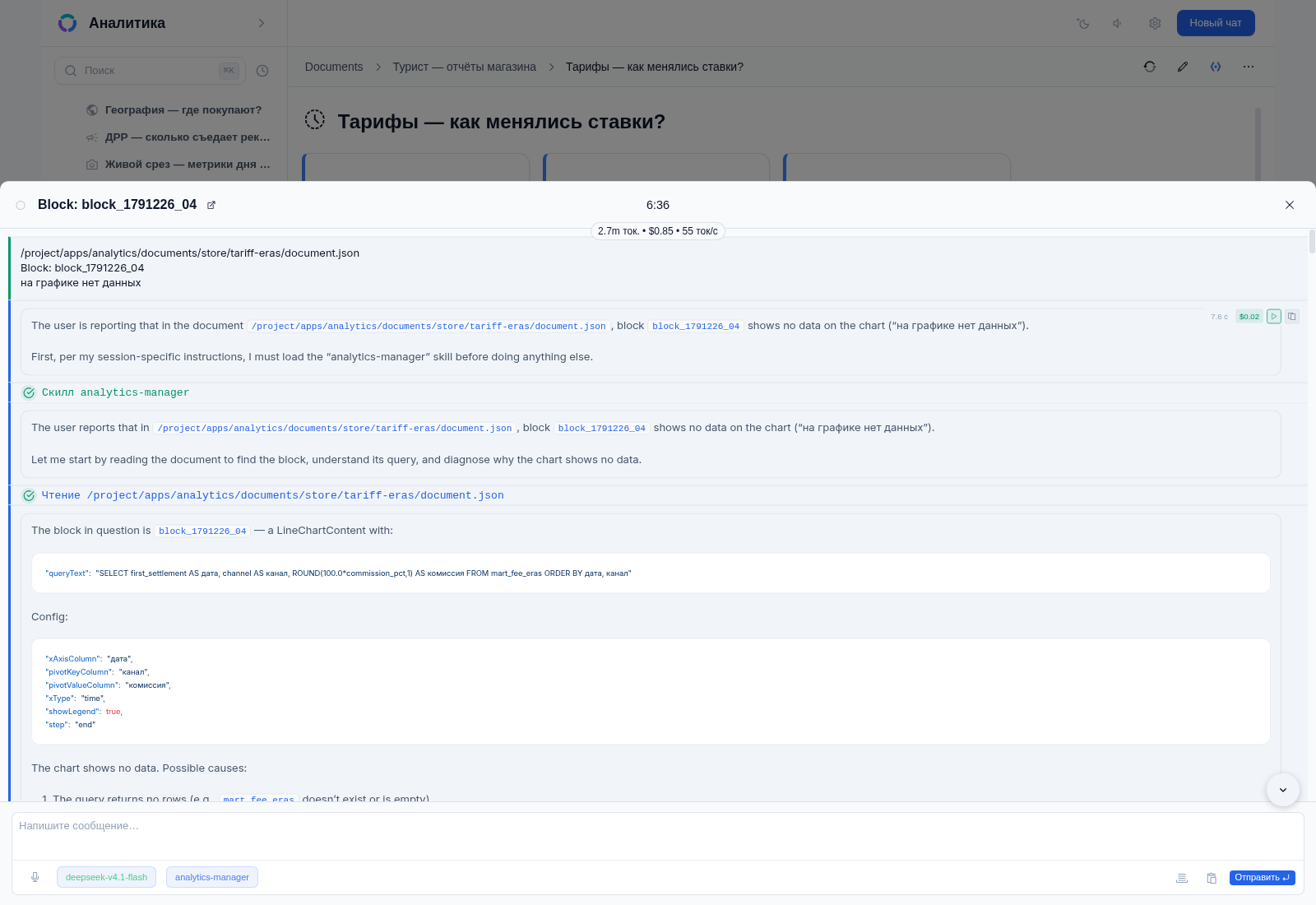Click the document page scrollbar behind the panel
This screenshot has height=905, width=1316.
coord(1258,144)
